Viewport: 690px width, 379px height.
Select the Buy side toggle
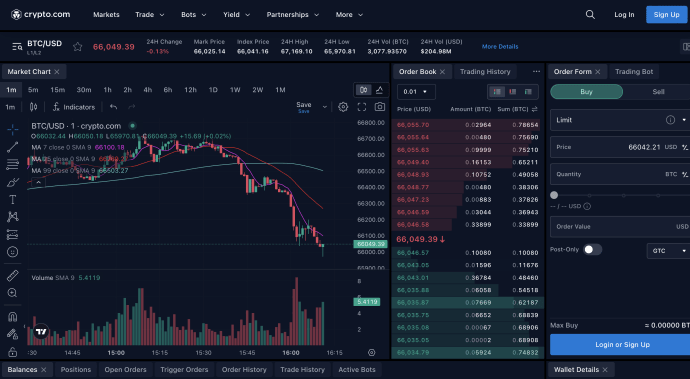point(587,92)
